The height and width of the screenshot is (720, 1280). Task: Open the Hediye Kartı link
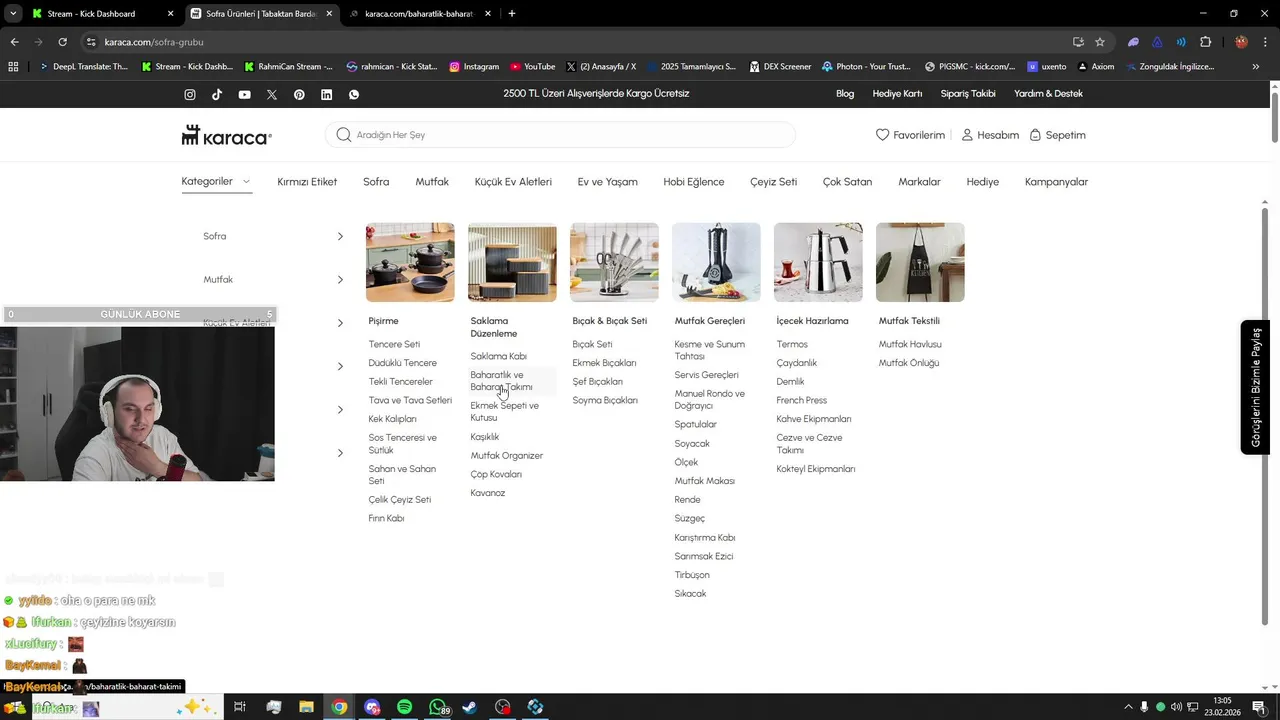coord(897,94)
